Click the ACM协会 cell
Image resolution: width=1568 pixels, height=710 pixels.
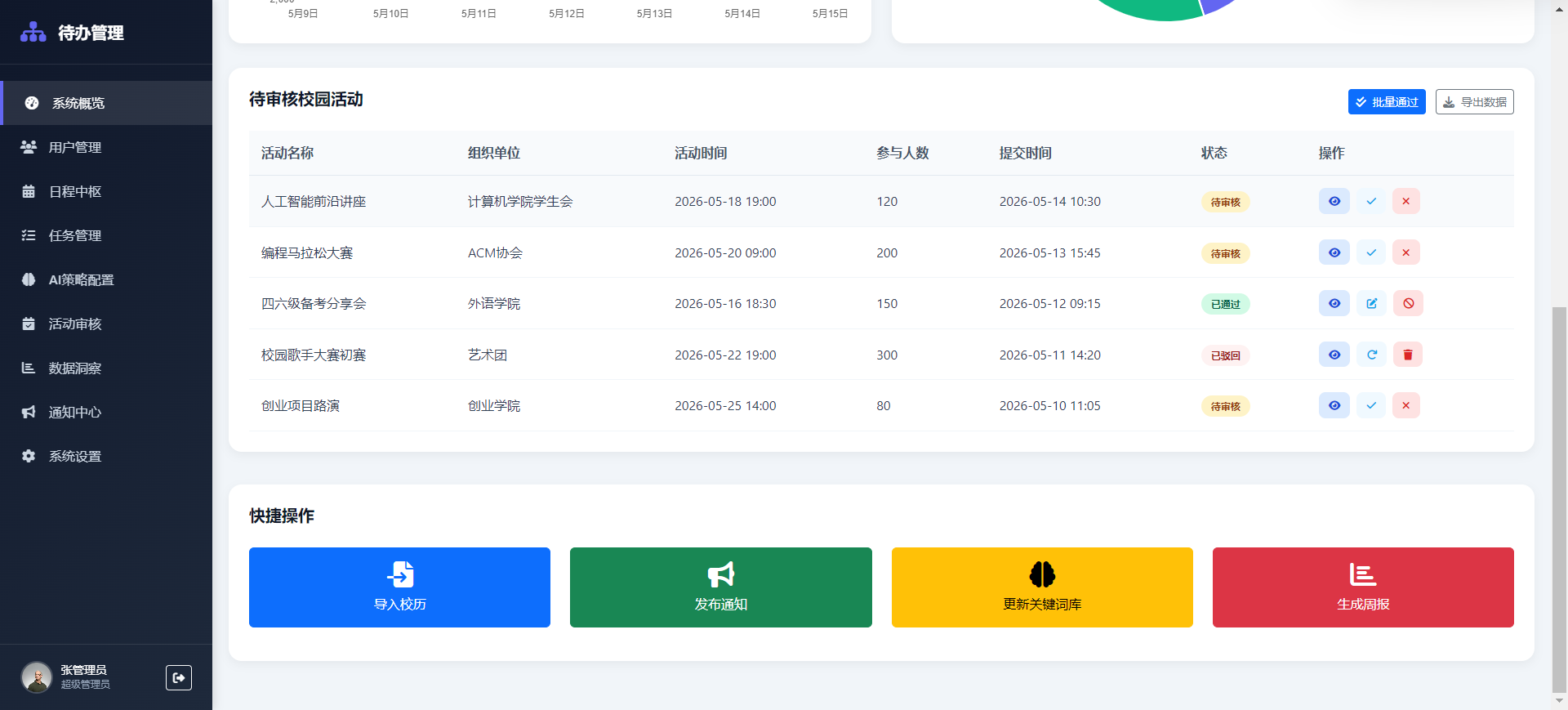tap(495, 252)
